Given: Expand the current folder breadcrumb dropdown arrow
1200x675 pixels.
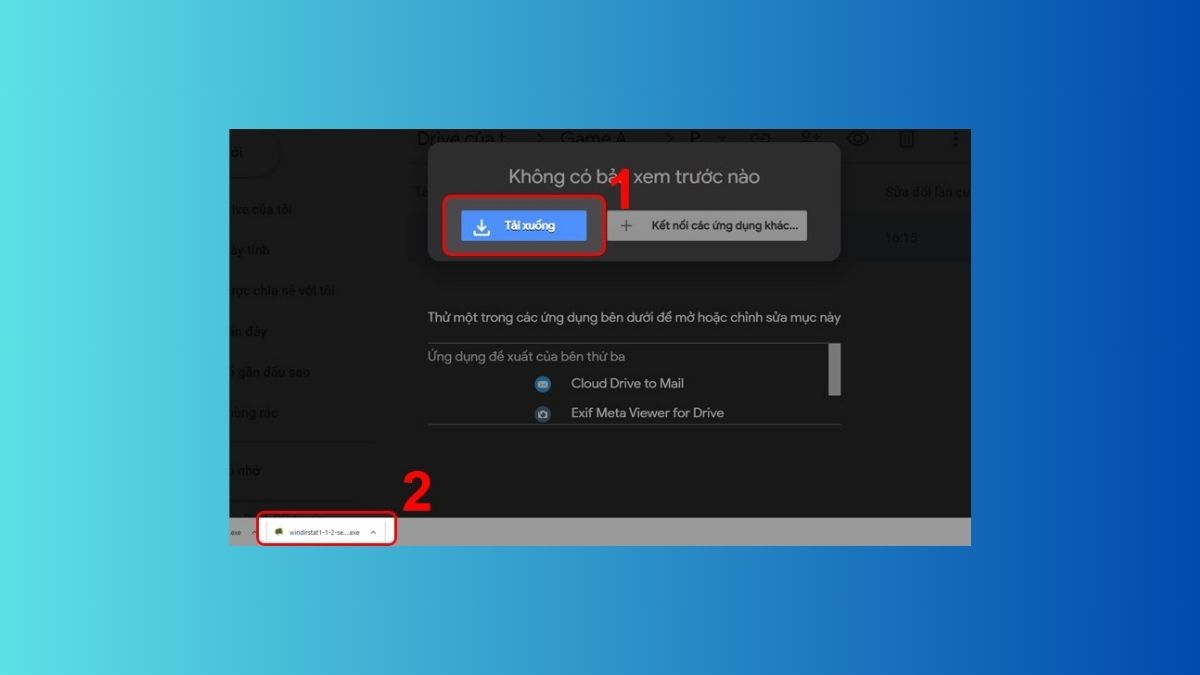Looking at the screenshot, I should coord(723,138).
